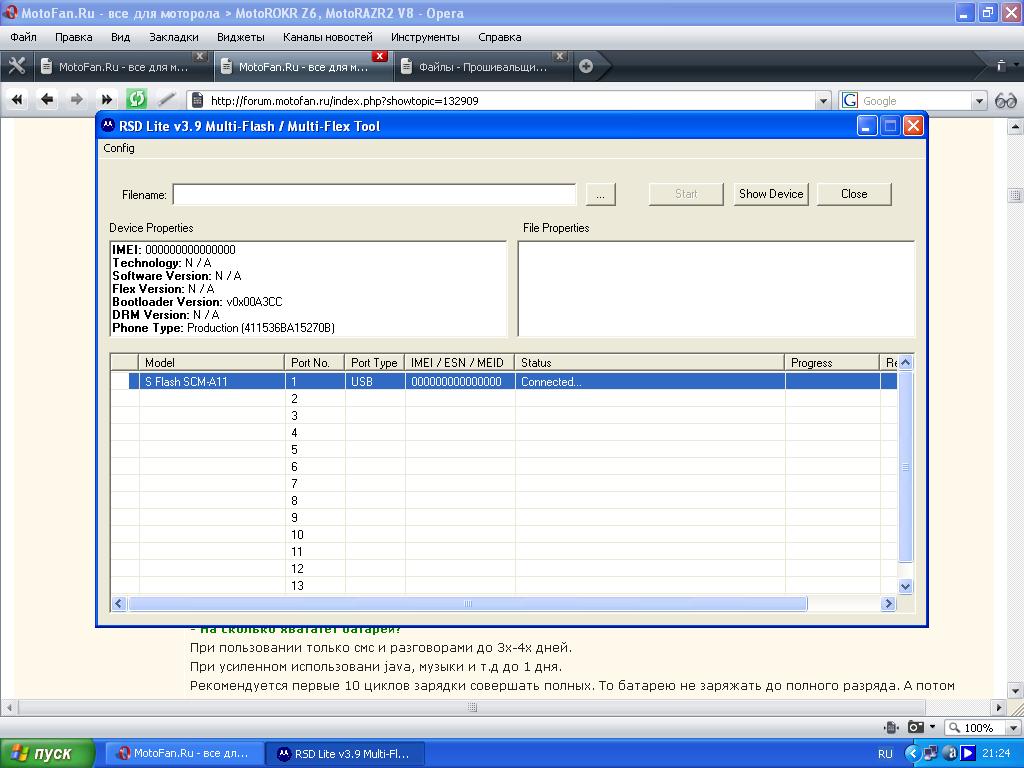
Task: Open the zoom 100% dropdown
Action: [1013, 728]
